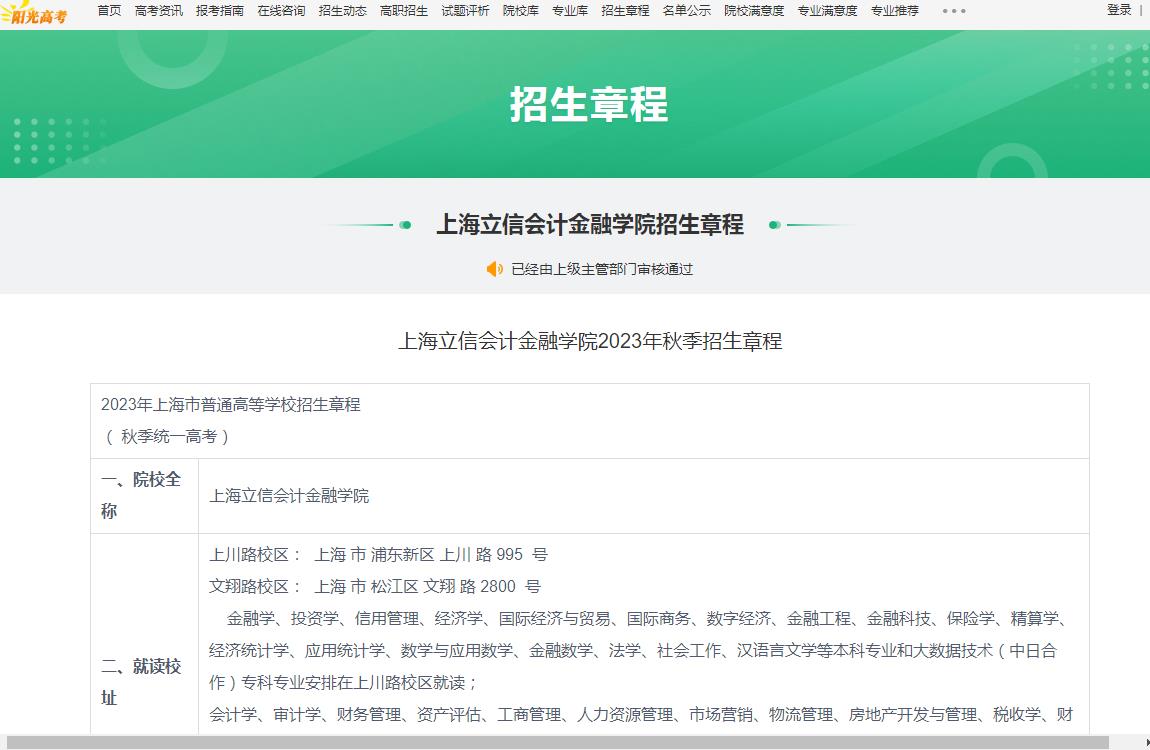Open 招生章程 navigation item
This screenshot has width=1150, height=750.
pos(625,10)
